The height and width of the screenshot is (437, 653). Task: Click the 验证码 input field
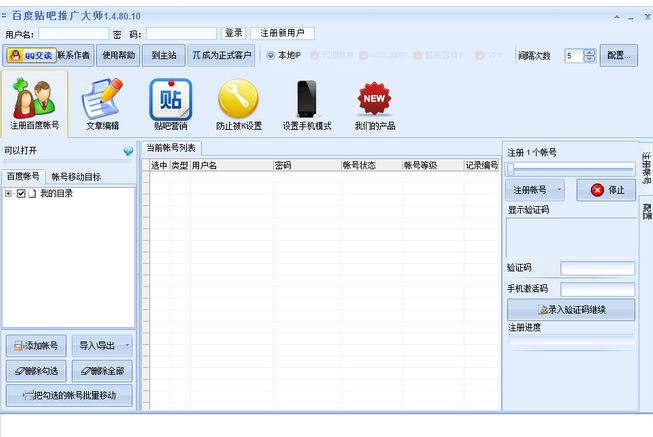pyautogui.click(x=598, y=268)
